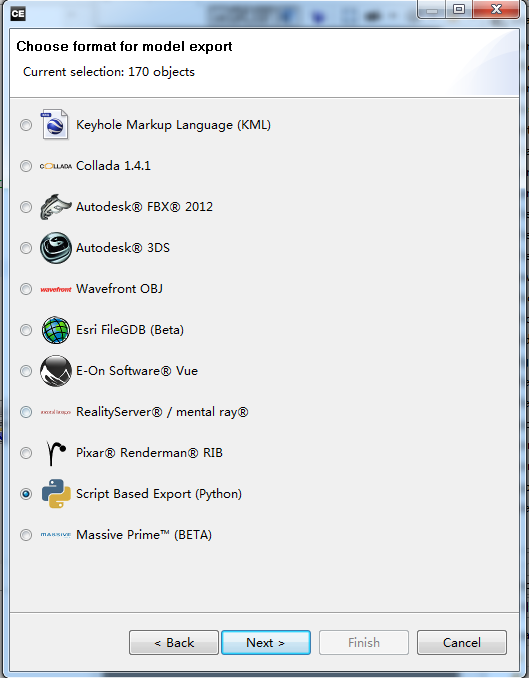Click the Massive logo icon
This screenshot has height=678, width=529.
coord(56,535)
